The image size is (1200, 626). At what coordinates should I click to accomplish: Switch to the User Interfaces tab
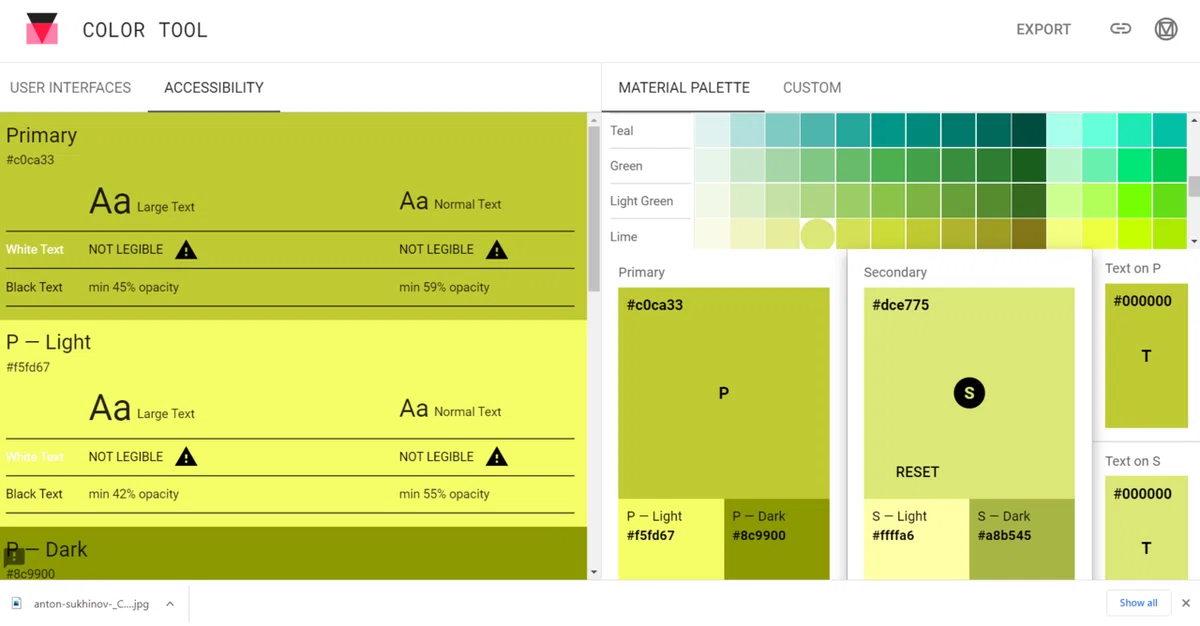(70, 87)
